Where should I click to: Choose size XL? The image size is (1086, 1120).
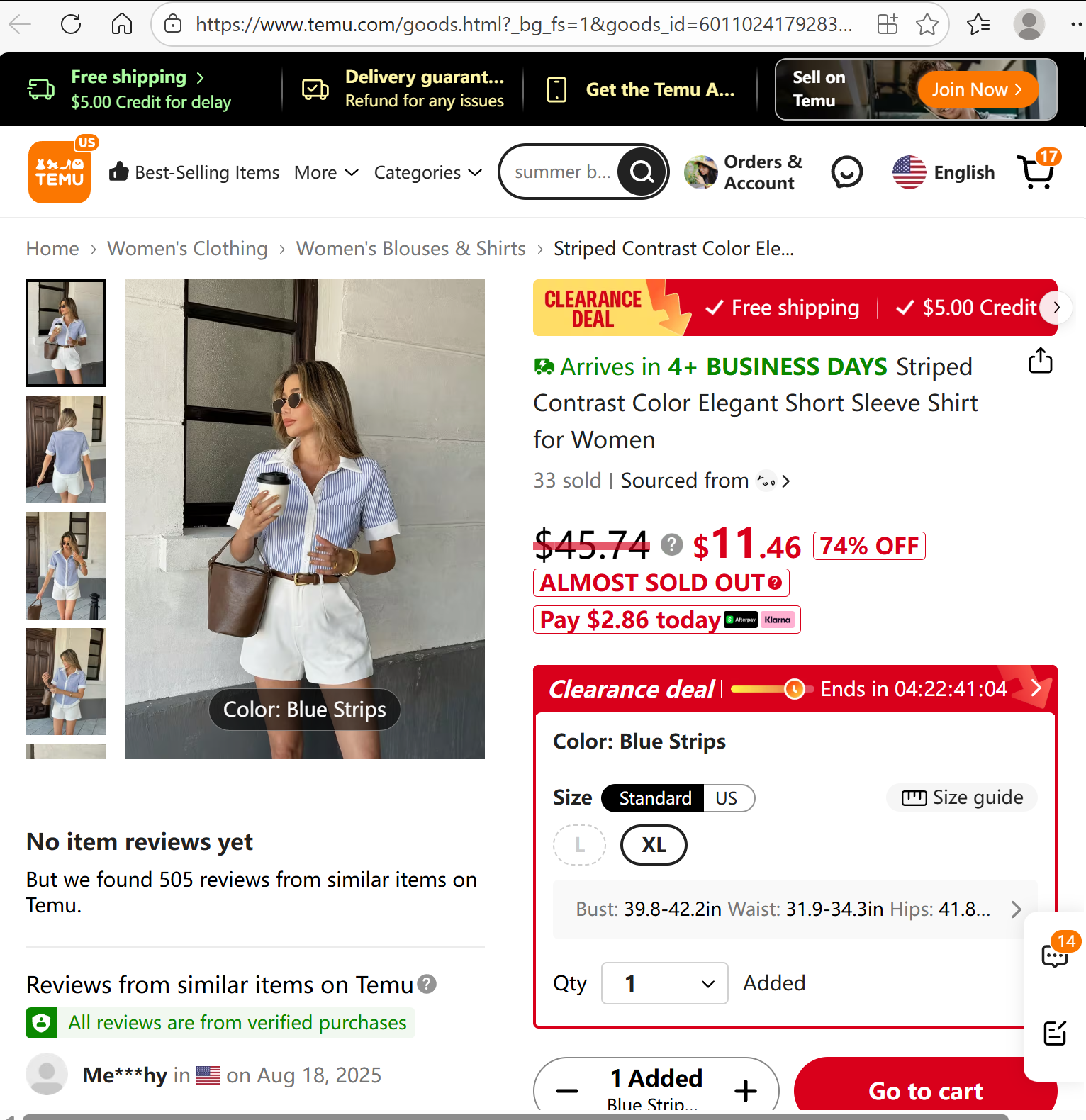pos(654,845)
